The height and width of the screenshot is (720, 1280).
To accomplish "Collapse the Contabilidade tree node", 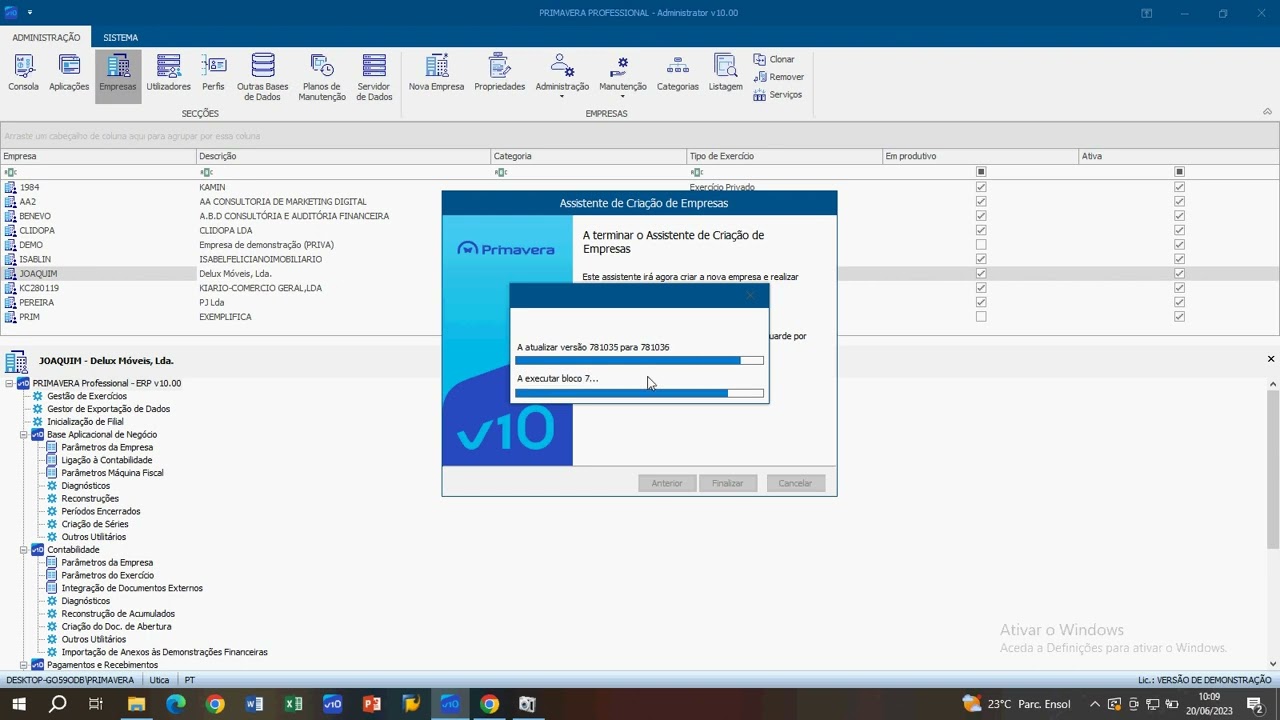I will [x=24, y=550].
